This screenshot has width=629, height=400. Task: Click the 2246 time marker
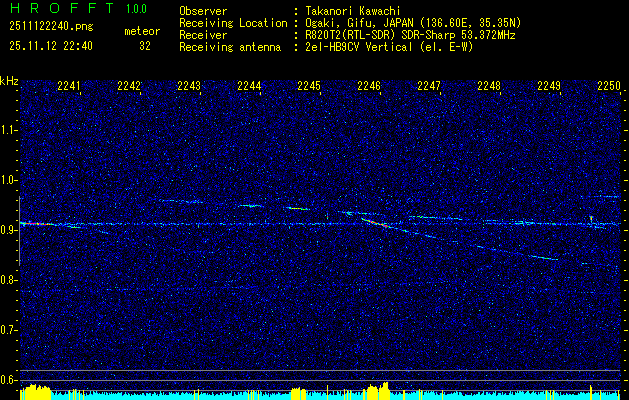pos(369,86)
